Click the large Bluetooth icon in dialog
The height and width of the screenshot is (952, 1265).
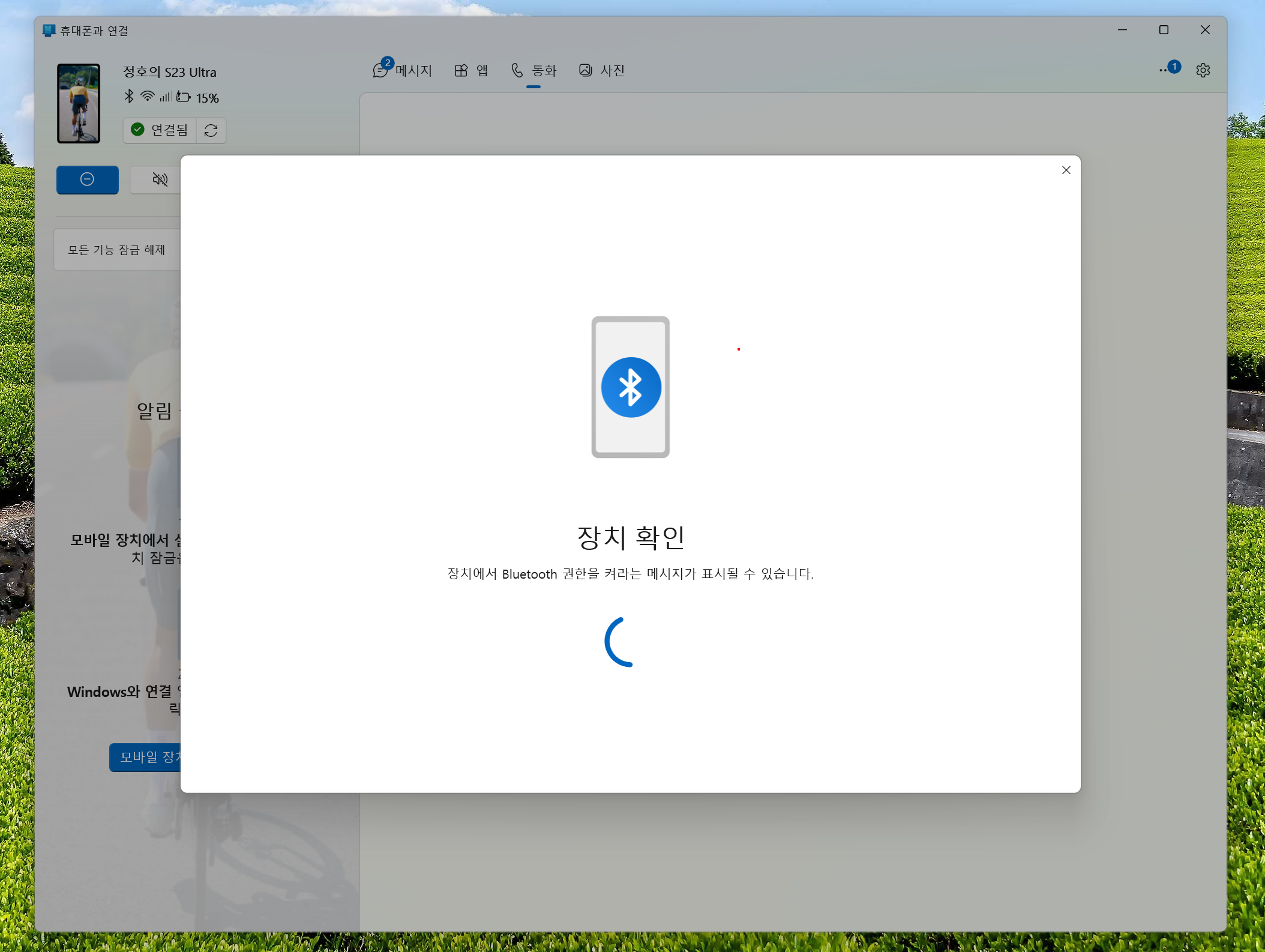(631, 387)
